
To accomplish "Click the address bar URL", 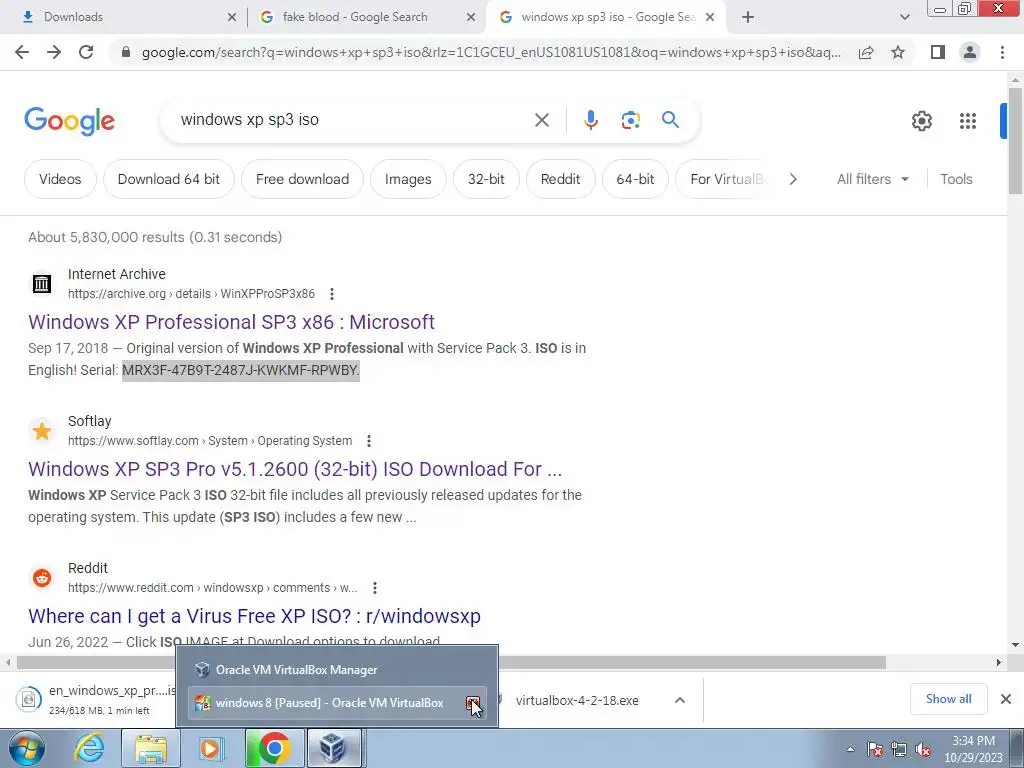I will point(491,52).
